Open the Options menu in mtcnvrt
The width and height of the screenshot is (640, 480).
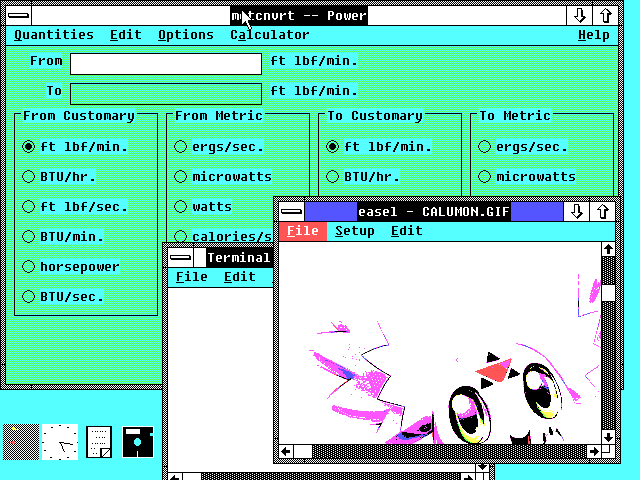click(186, 35)
